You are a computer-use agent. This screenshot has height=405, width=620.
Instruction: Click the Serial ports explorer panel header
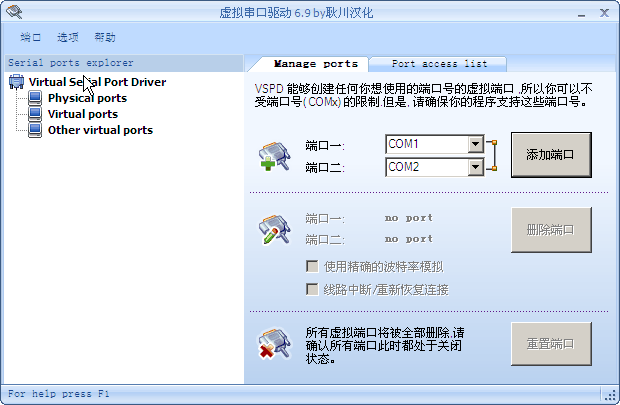(124, 63)
